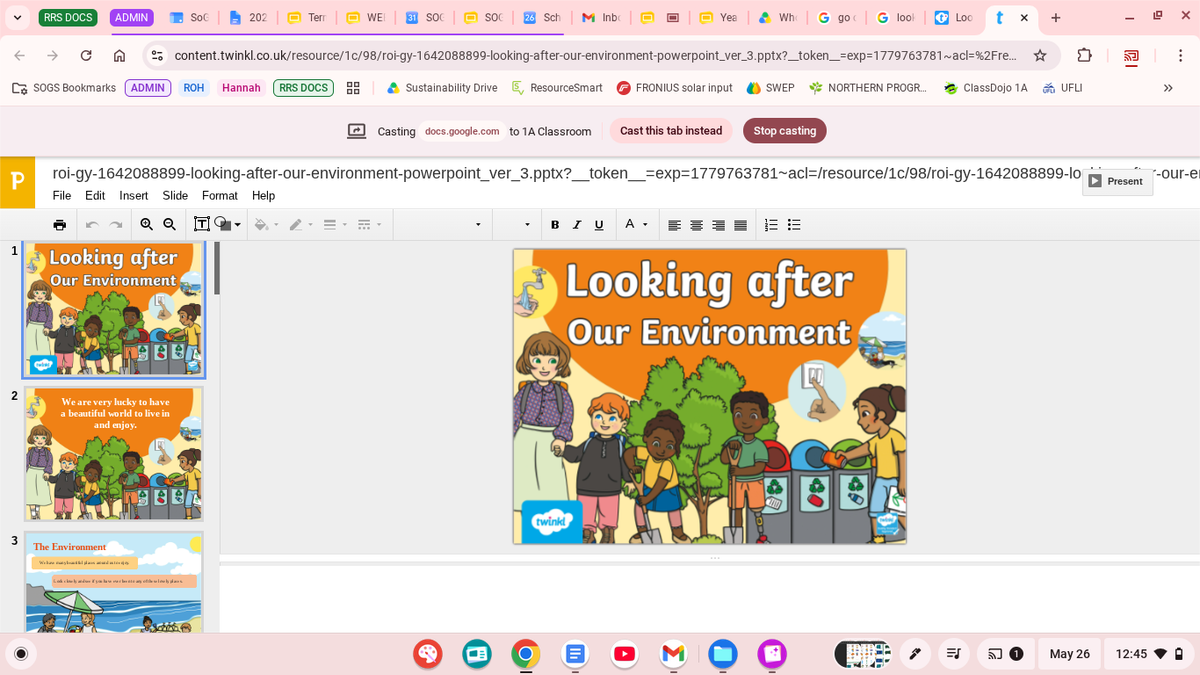Select slide 1 thumbnail in filmstrip
This screenshot has height=675, width=1200.
[113, 310]
